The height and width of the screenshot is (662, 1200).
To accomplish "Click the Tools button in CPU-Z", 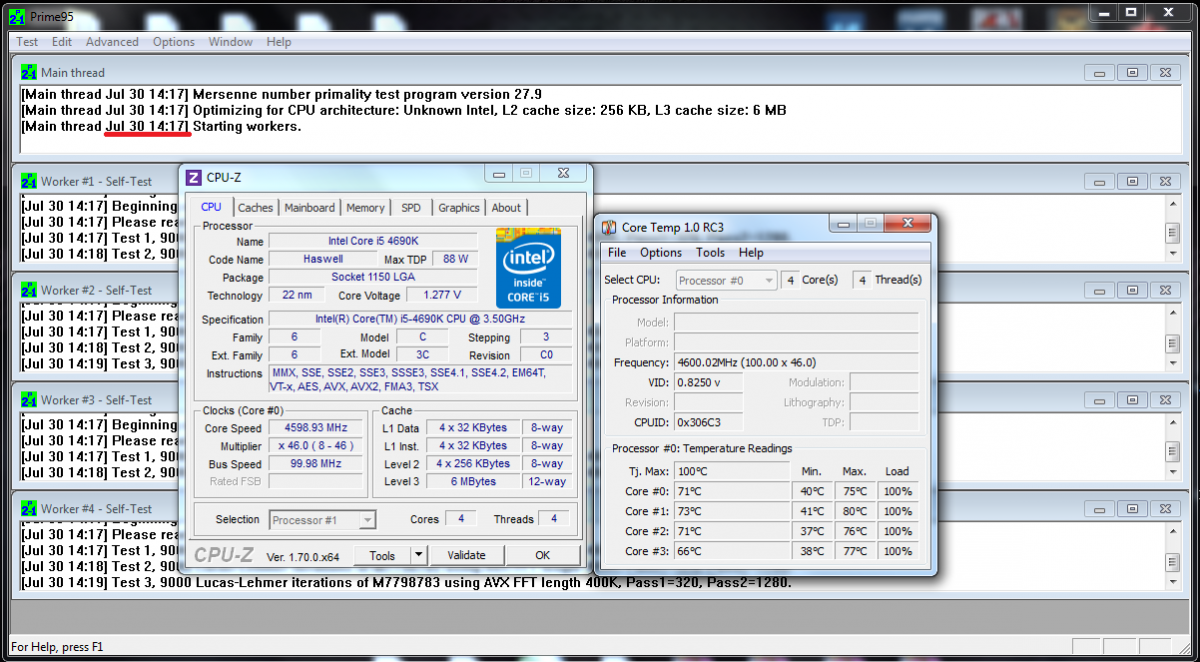I will pos(383,555).
